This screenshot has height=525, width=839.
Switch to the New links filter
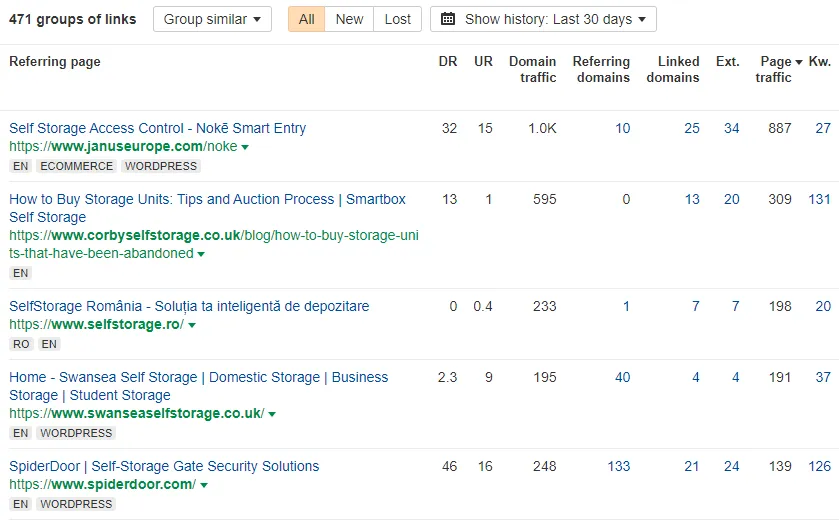coord(349,19)
